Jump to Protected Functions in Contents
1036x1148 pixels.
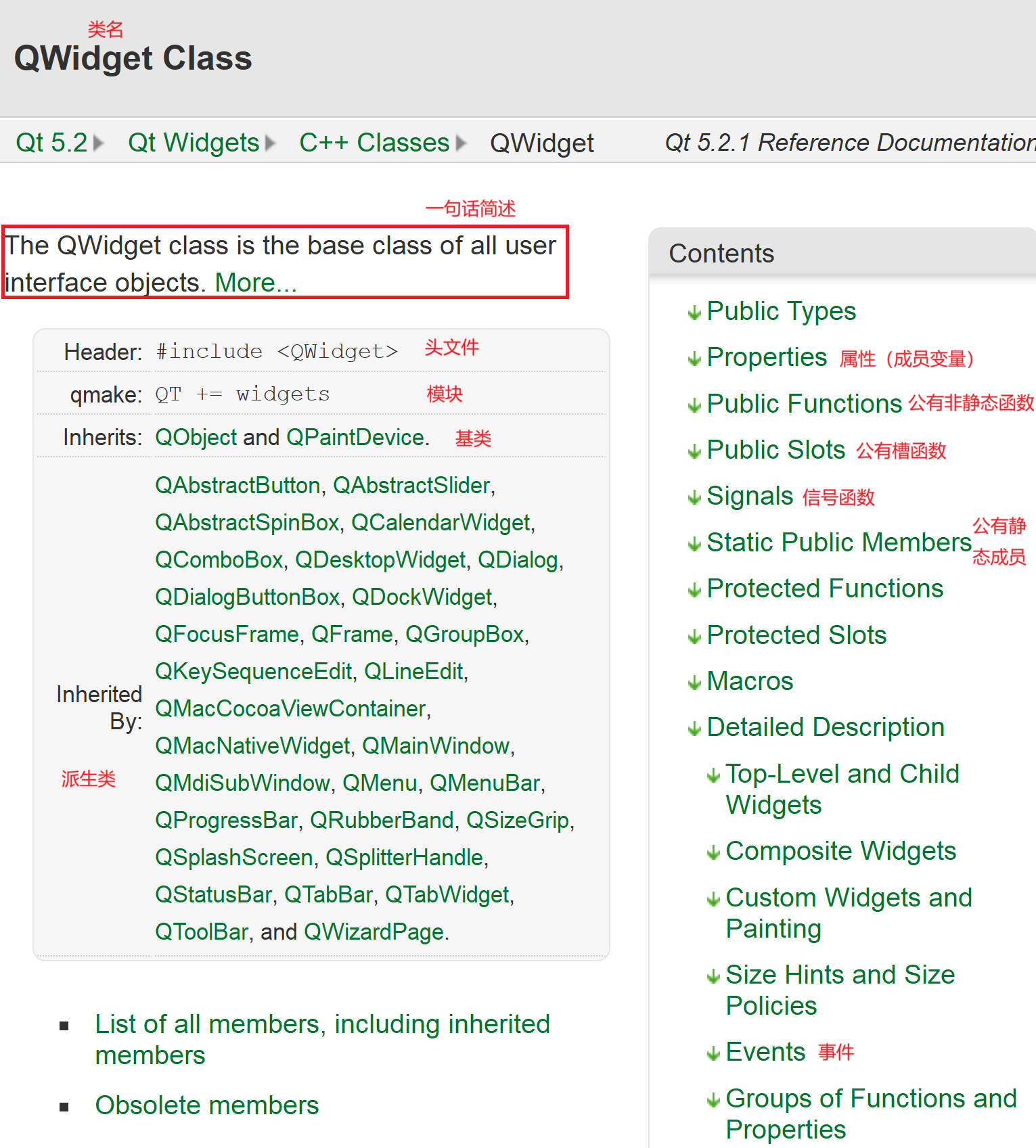(824, 589)
